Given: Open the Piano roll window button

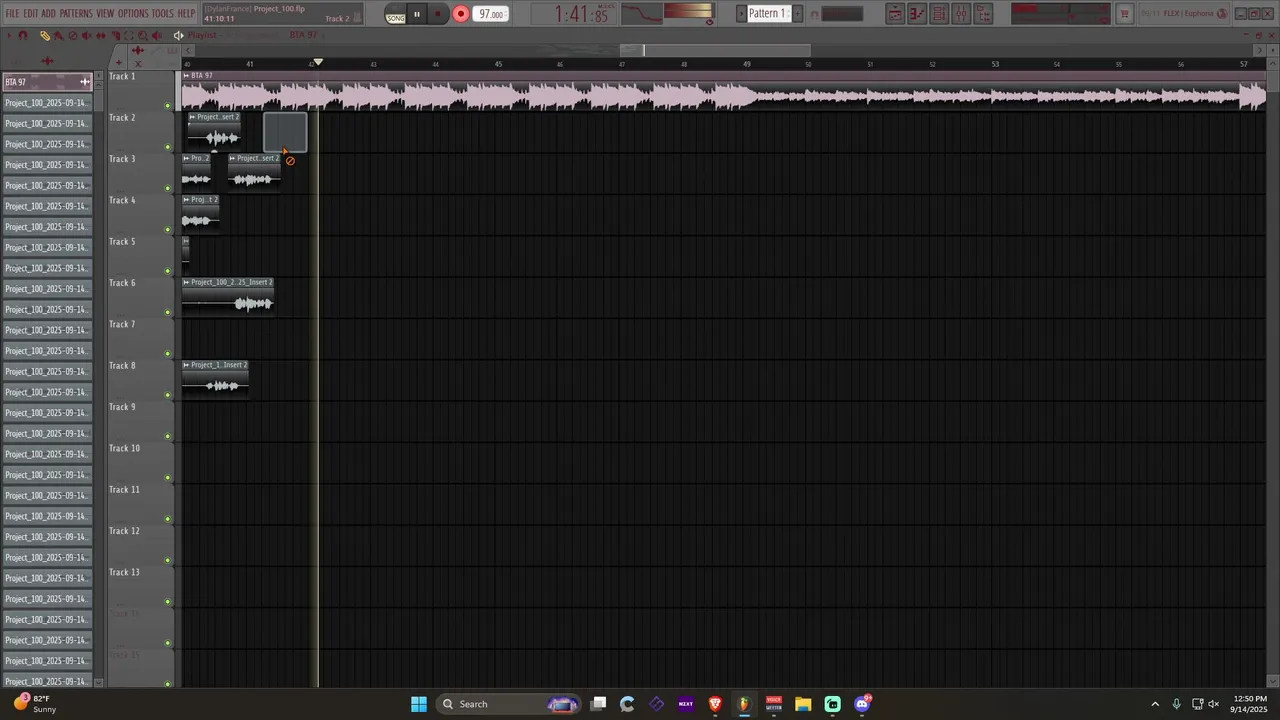Looking at the screenshot, I should click(x=917, y=14).
